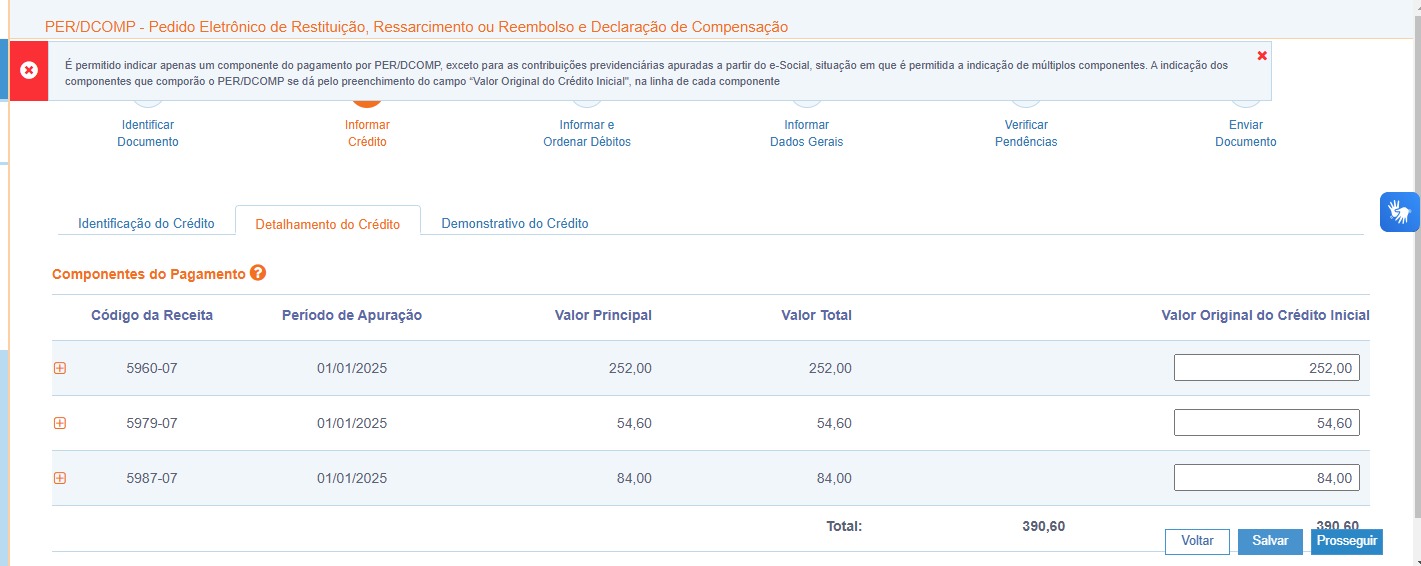Dismiss the error alert with the red X
The height and width of the screenshot is (566, 1421).
1262,55
